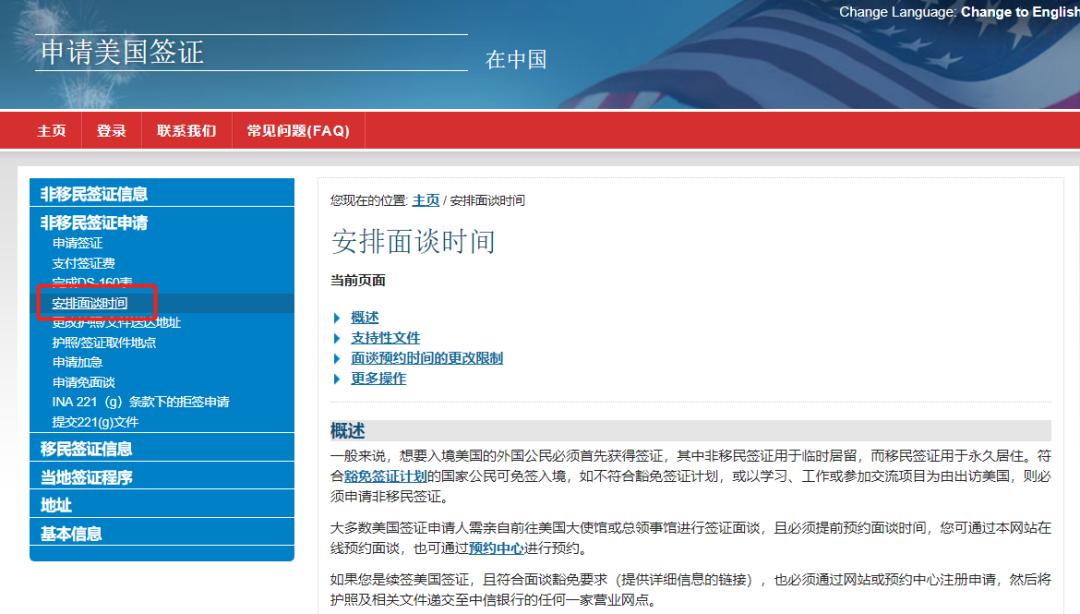Click the arrow bullet beside 支持性文件
Image resolution: width=1080 pixels, height=614 pixels.
(337, 338)
